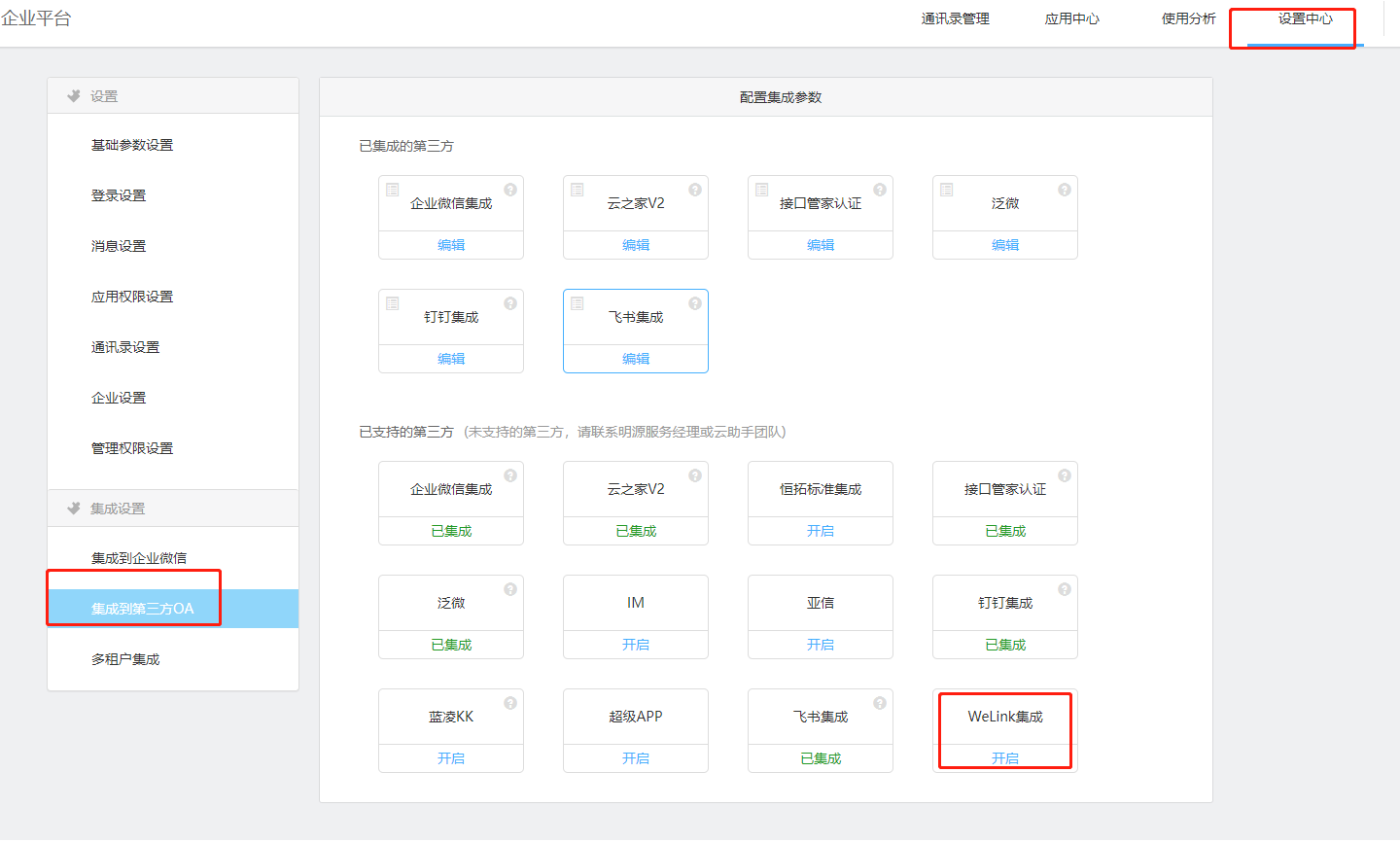The width and height of the screenshot is (1400, 843).
Task: Enable the IM integration via 开启
Action: [636, 645]
